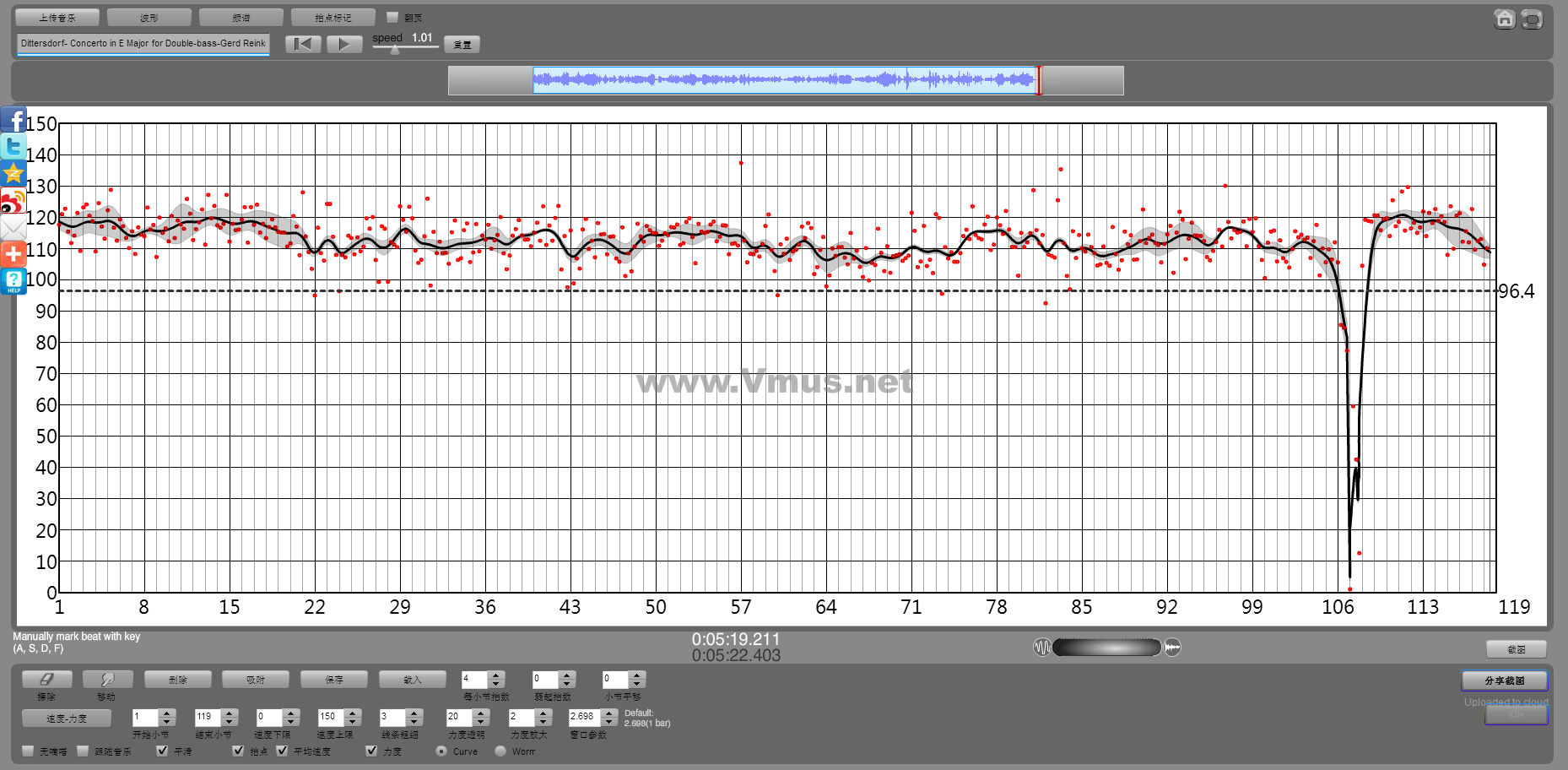
Task: Click the round waveform icon left of the zoom bar
Action: tap(1042, 648)
